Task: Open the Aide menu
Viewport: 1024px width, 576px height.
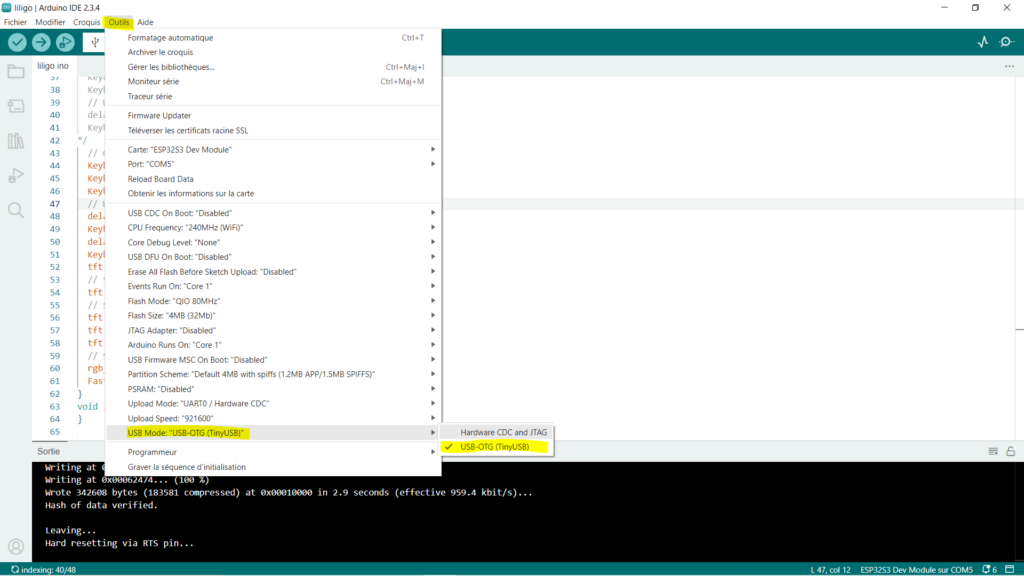Action: pos(145,22)
